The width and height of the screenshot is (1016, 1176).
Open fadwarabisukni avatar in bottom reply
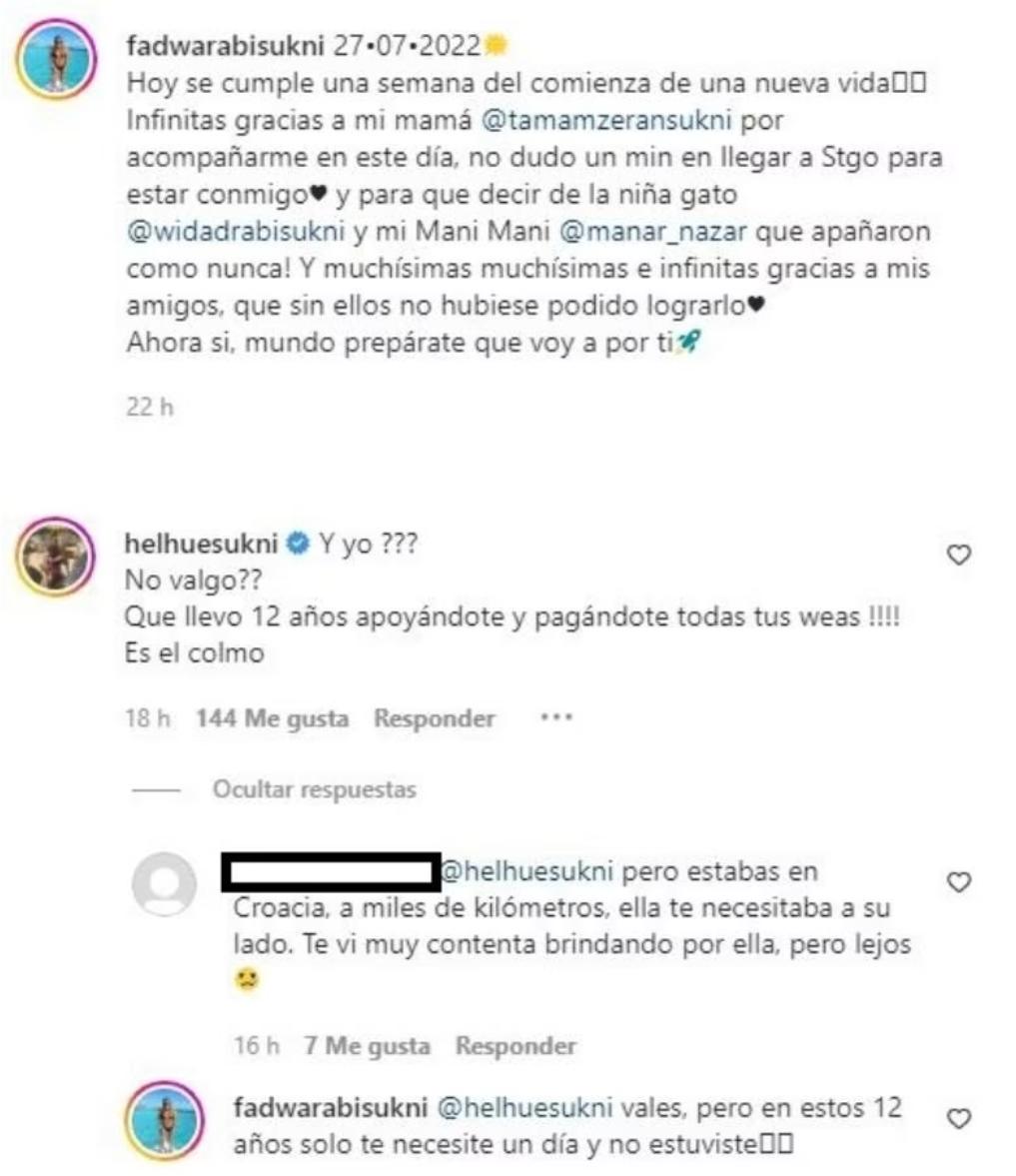(x=164, y=1120)
